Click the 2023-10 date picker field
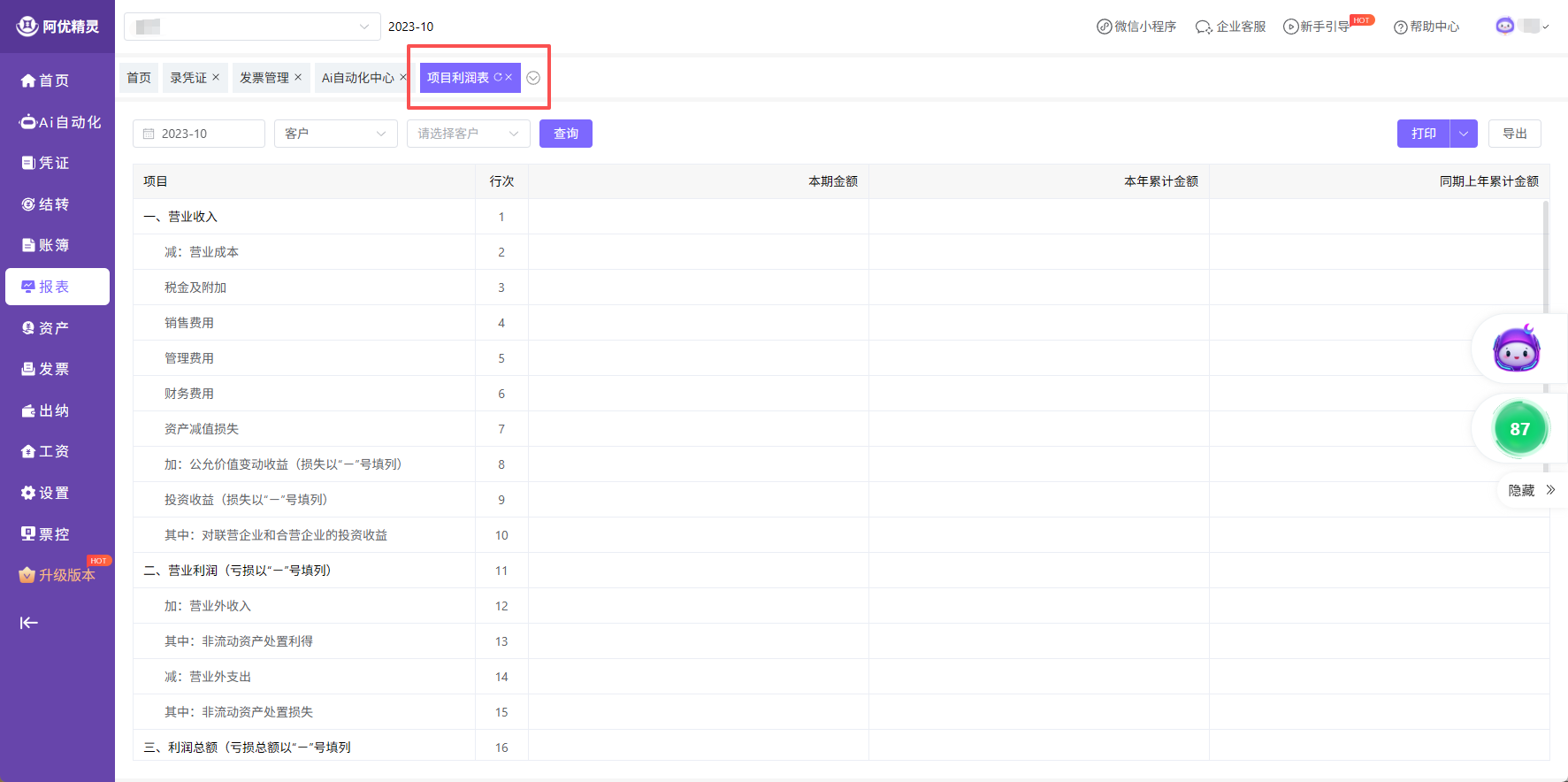This screenshot has width=1568, height=782. (x=199, y=134)
